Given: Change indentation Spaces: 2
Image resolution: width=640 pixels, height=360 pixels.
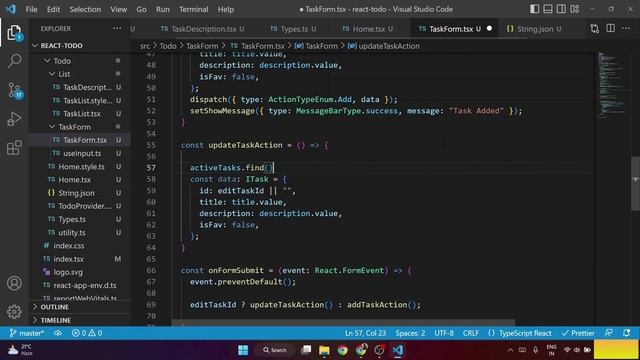Looking at the screenshot, I should coord(410,333).
